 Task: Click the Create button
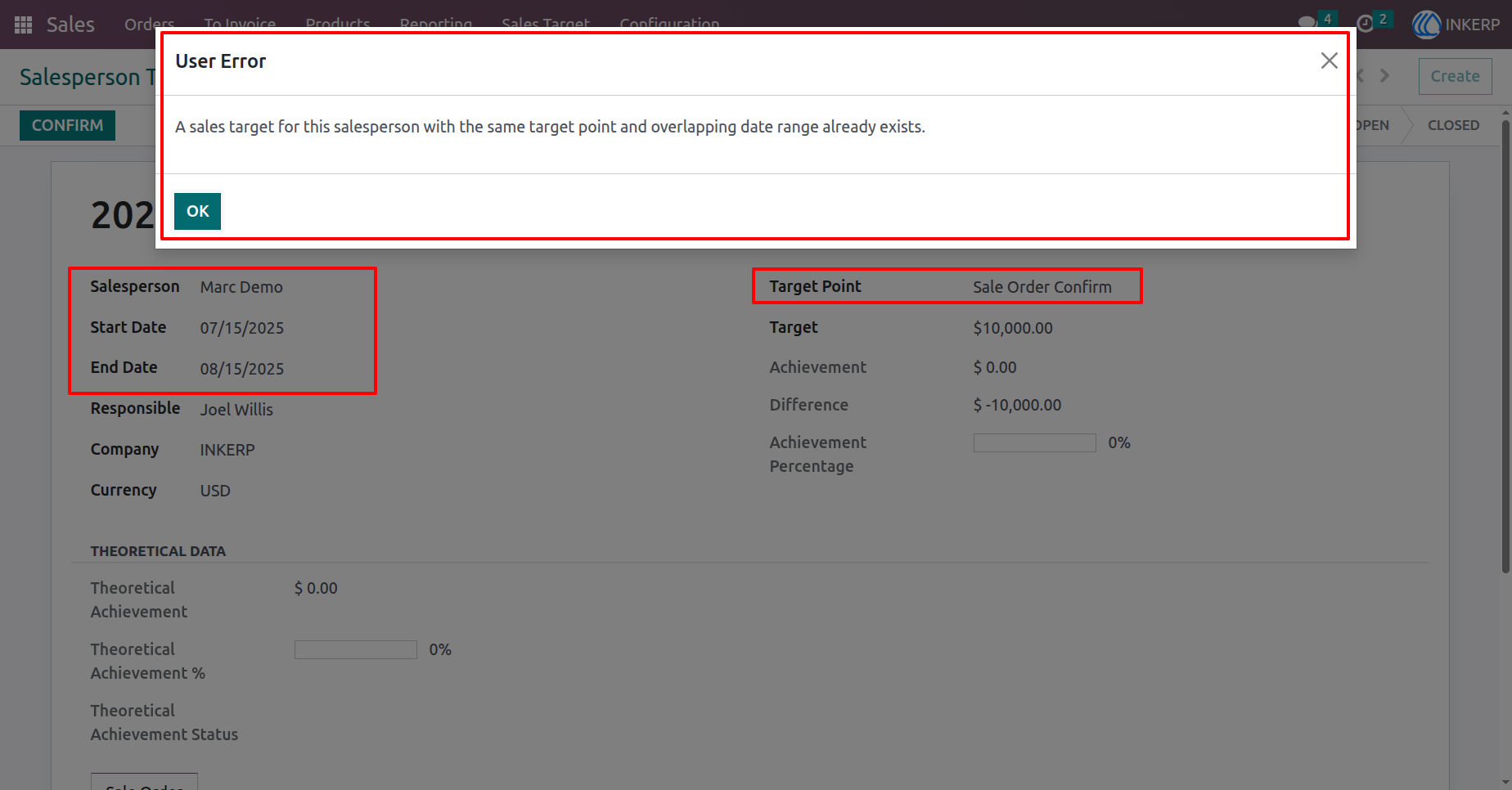click(1455, 76)
